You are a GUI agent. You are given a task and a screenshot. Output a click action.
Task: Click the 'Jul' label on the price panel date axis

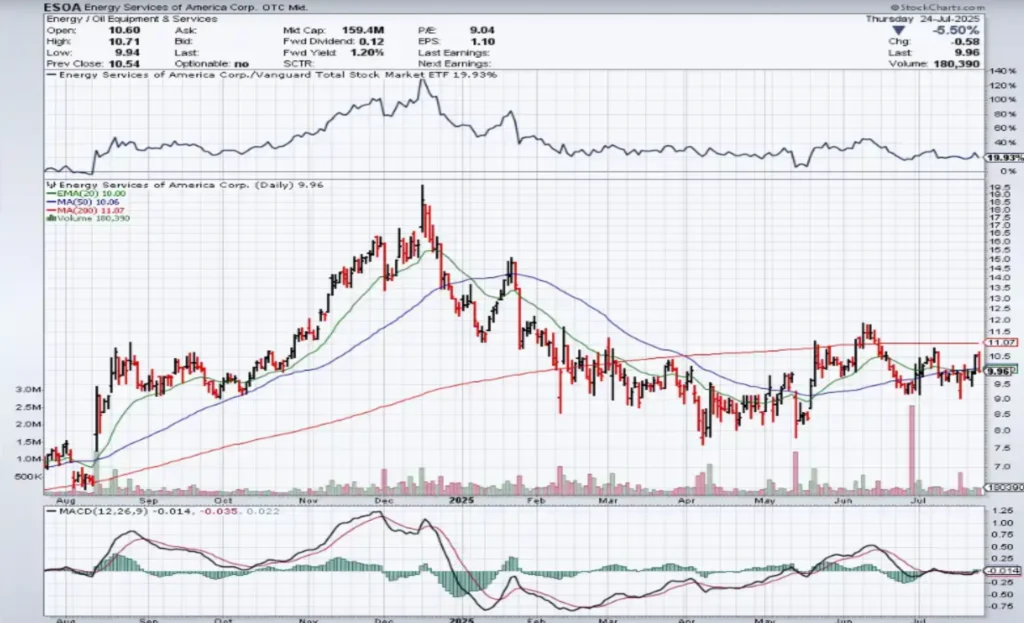pyautogui.click(x=918, y=501)
